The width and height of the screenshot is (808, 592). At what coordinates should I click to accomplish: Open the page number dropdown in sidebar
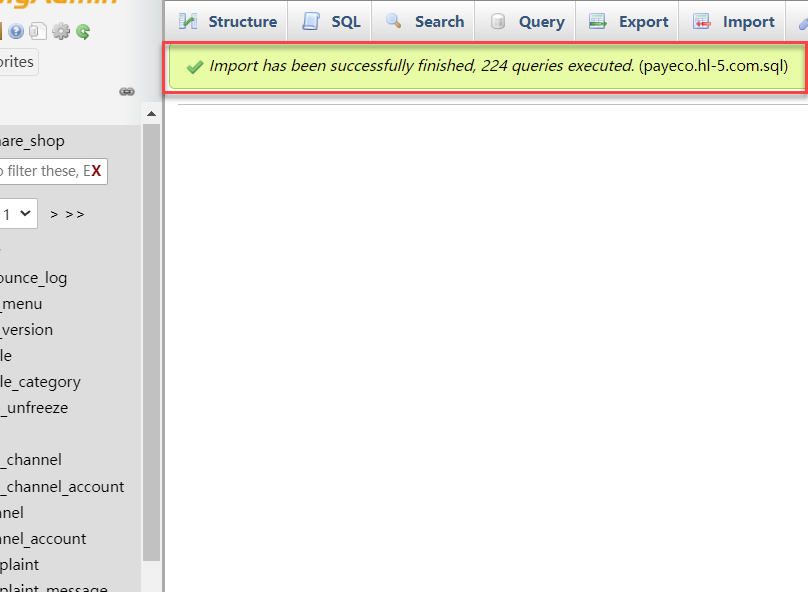(x=19, y=214)
